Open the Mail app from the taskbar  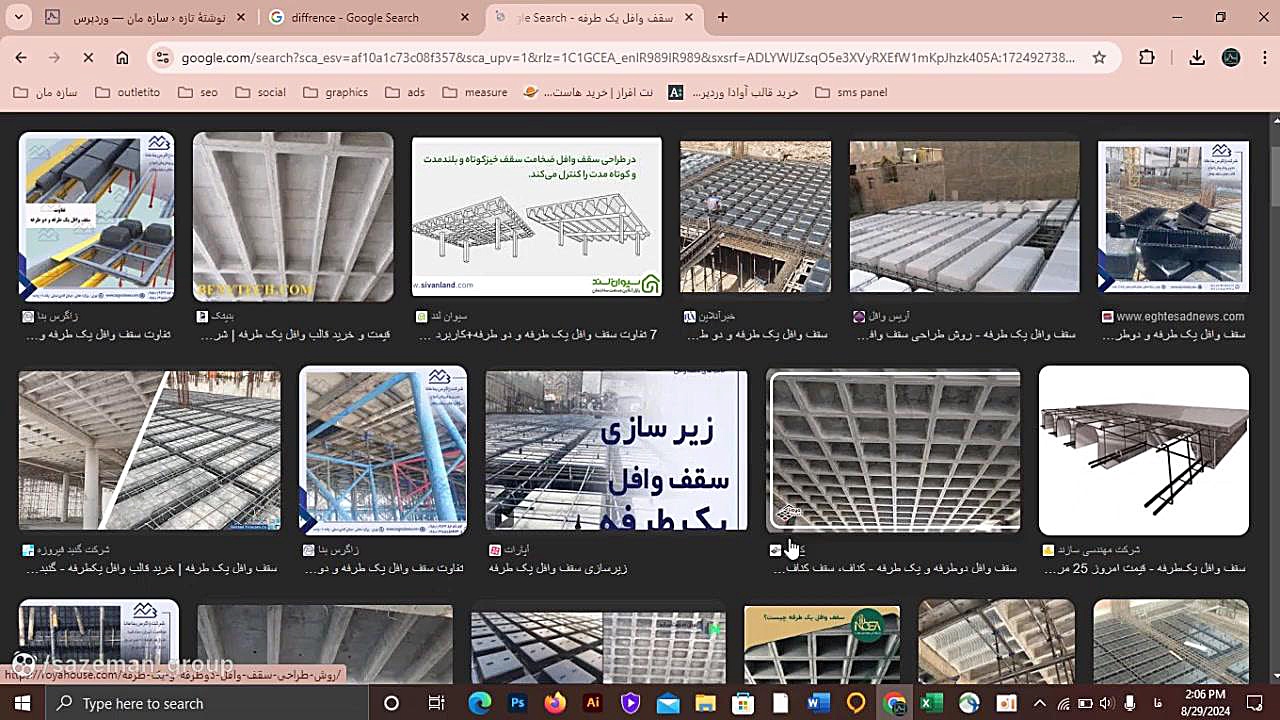(668, 703)
